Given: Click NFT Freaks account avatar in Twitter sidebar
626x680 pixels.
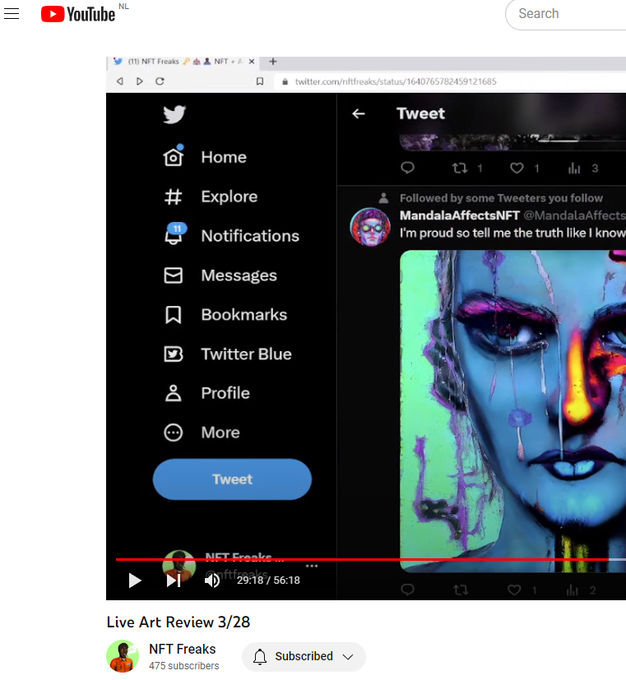Looking at the screenshot, I should click(x=179, y=566).
